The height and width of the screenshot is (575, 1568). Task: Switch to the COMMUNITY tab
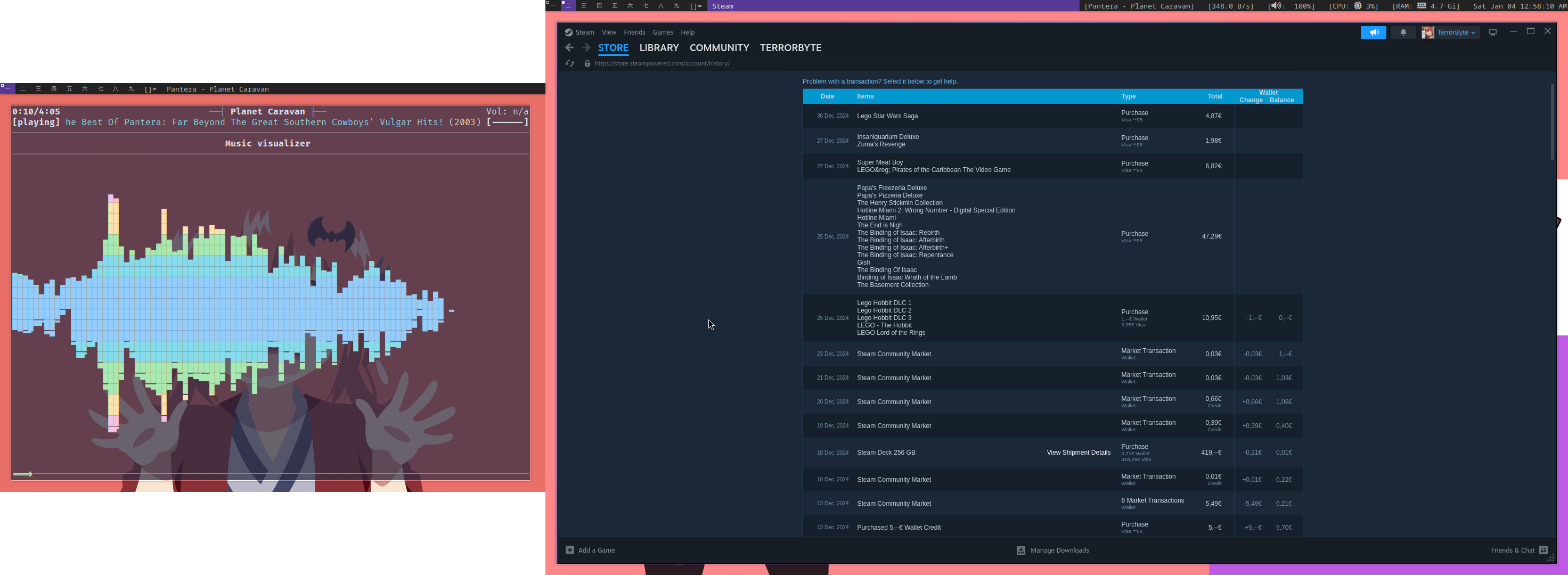click(719, 47)
